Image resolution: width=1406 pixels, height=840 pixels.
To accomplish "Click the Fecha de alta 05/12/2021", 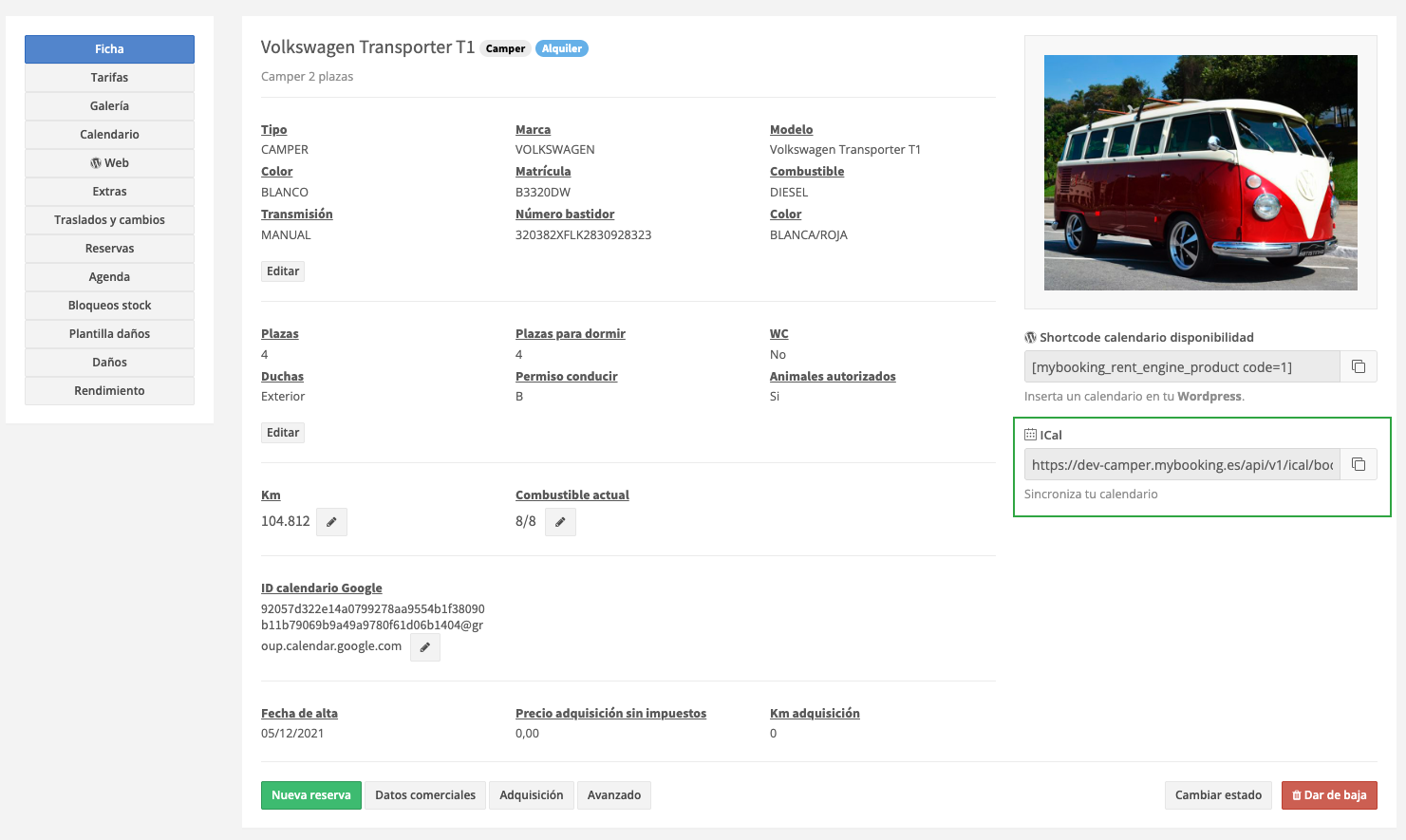I will coord(292,734).
